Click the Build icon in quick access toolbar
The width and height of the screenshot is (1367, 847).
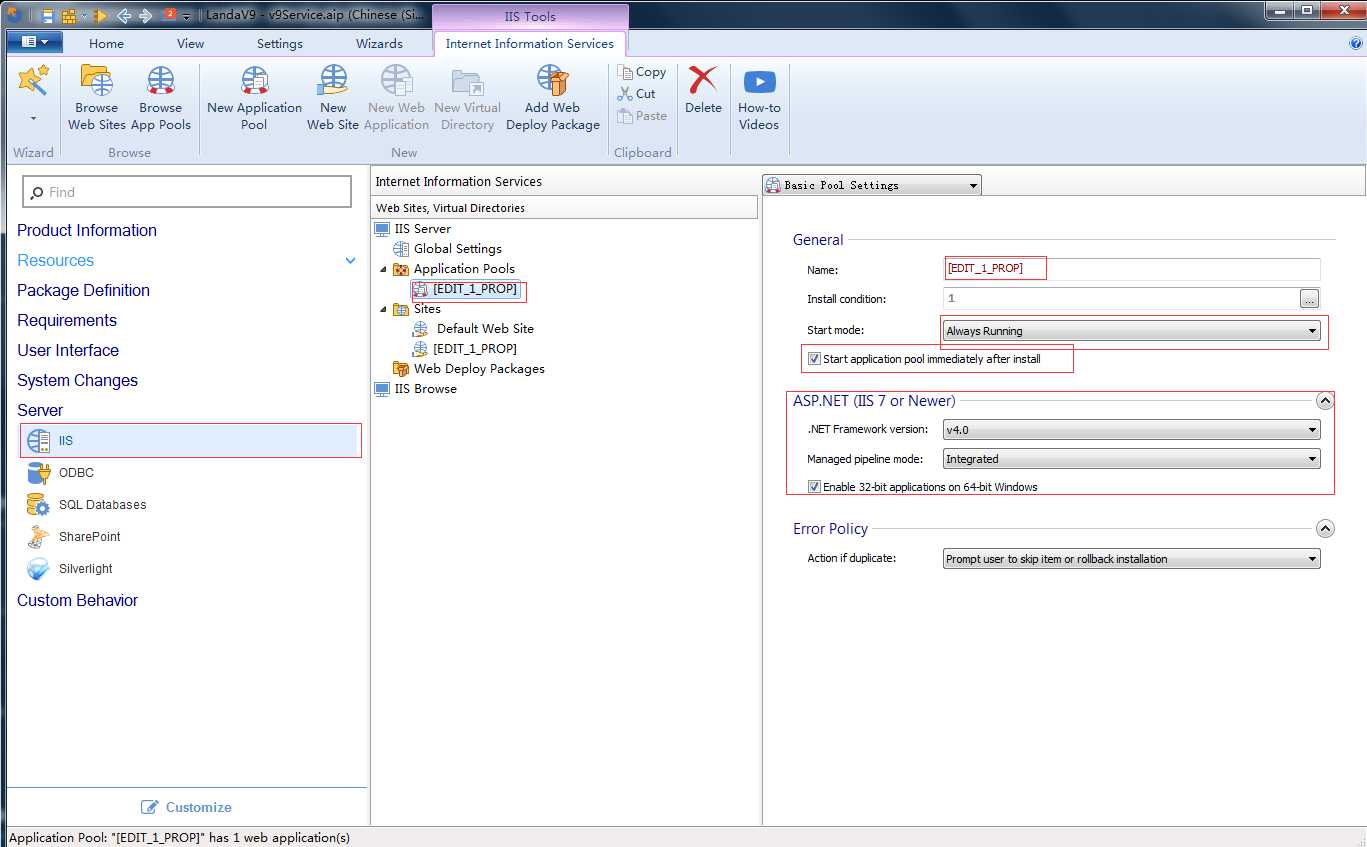69,15
